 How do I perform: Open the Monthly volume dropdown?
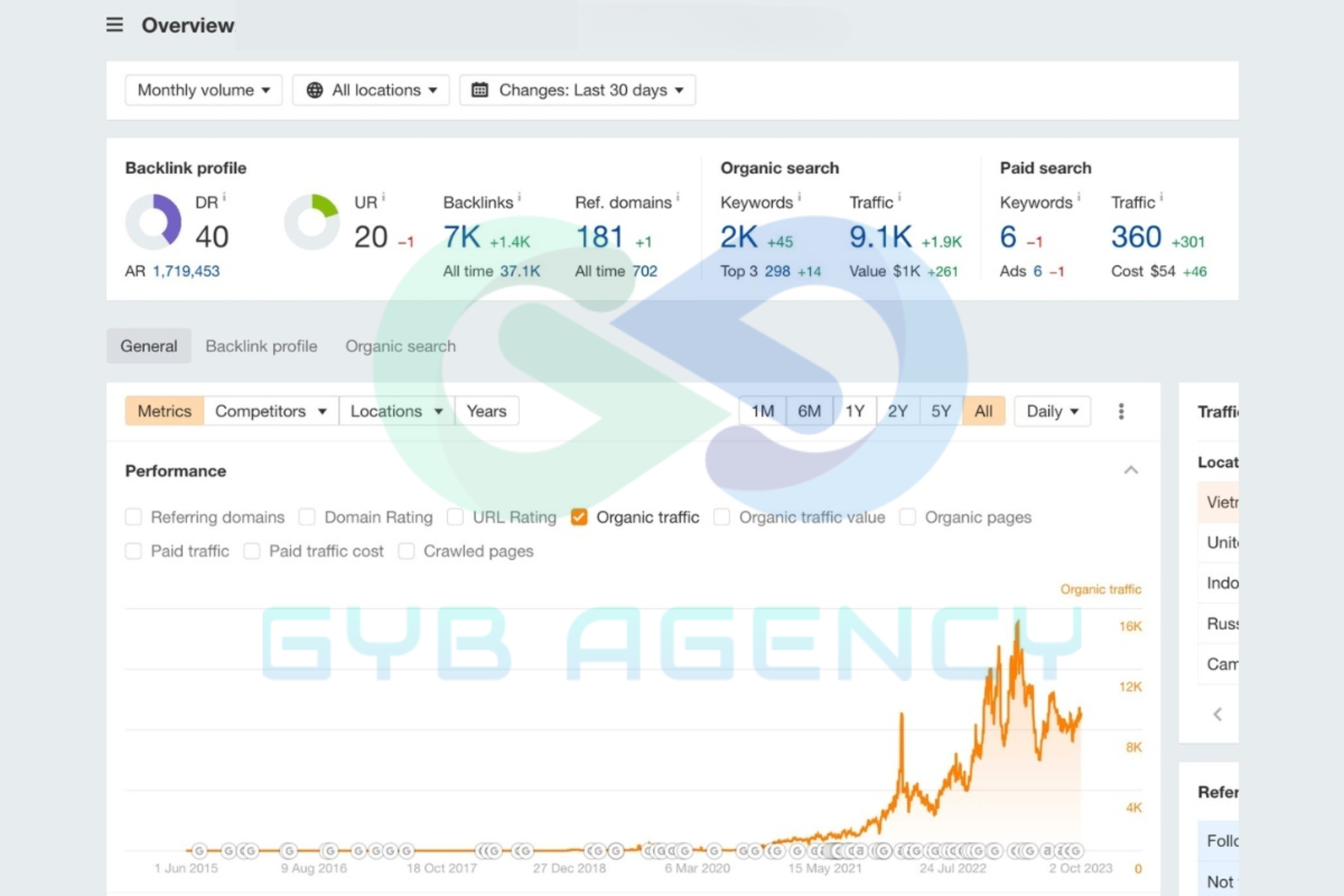(x=204, y=90)
